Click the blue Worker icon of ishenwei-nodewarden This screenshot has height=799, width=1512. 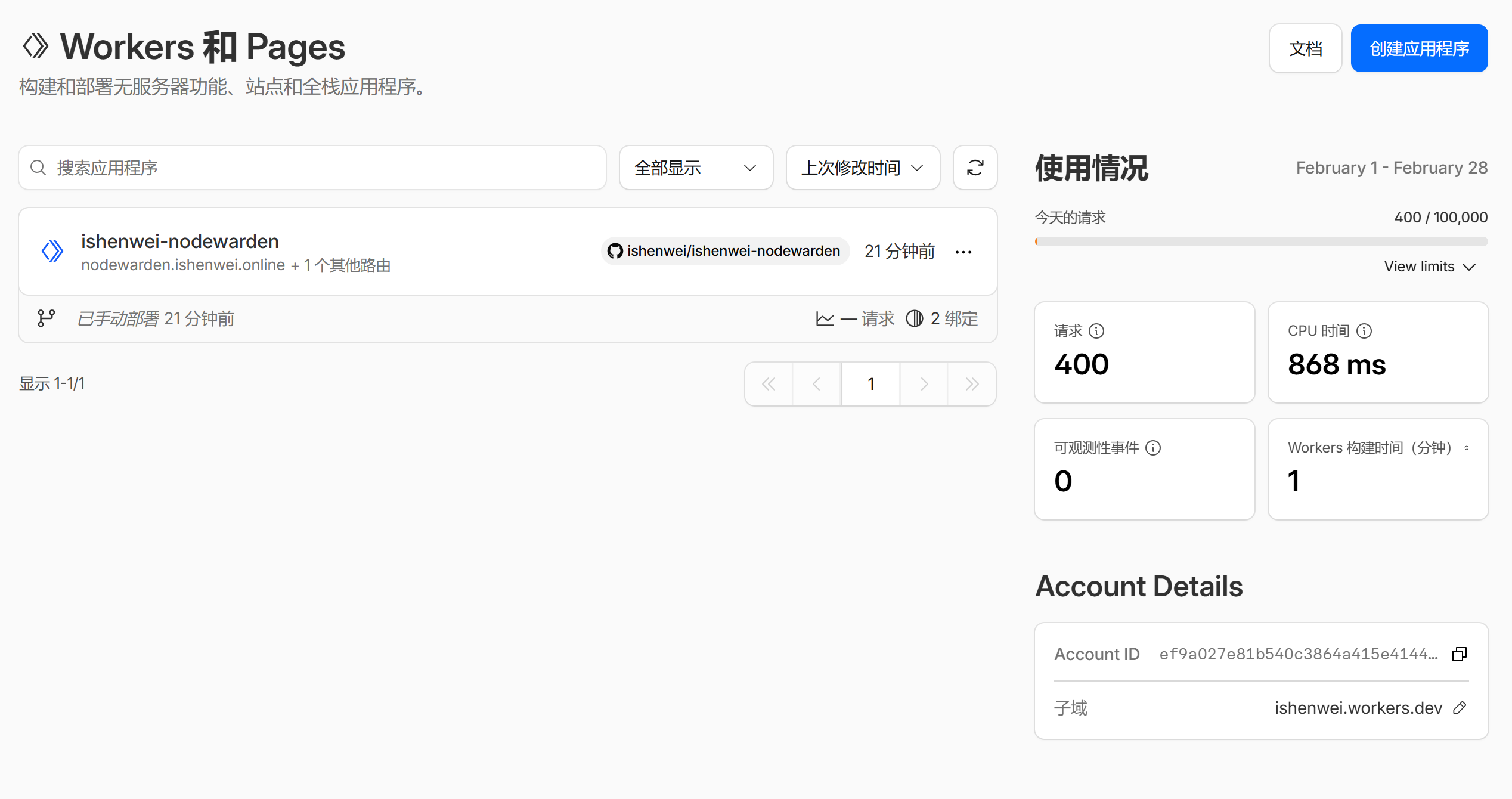tap(52, 251)
